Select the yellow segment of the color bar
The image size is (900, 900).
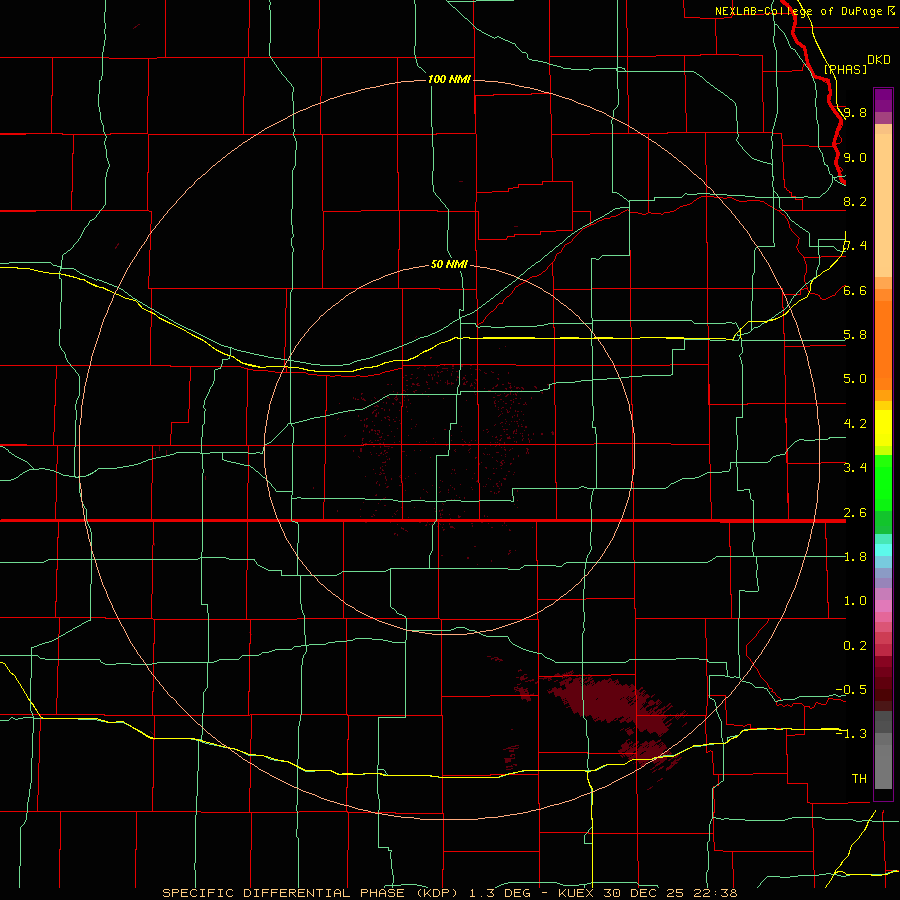883,428
